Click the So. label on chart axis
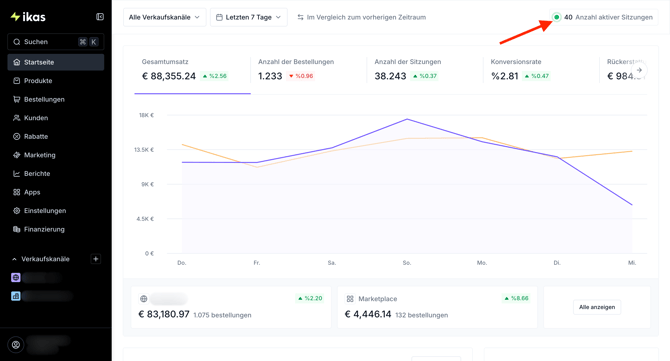Screen dimensions: 670x361 (x=407, y=263)
